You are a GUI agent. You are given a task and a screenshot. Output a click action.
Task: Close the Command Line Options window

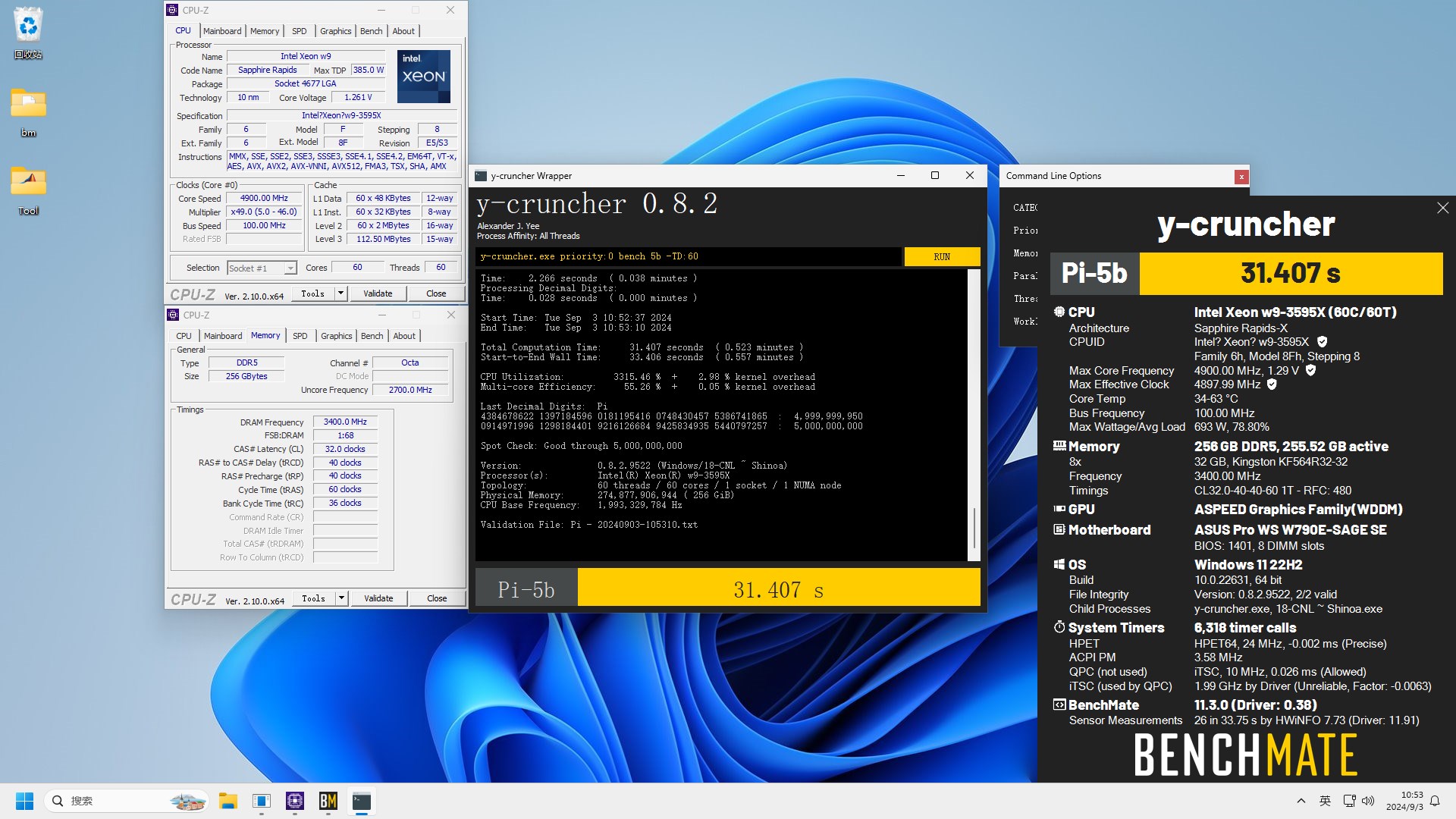click(x=1241, y=177)
